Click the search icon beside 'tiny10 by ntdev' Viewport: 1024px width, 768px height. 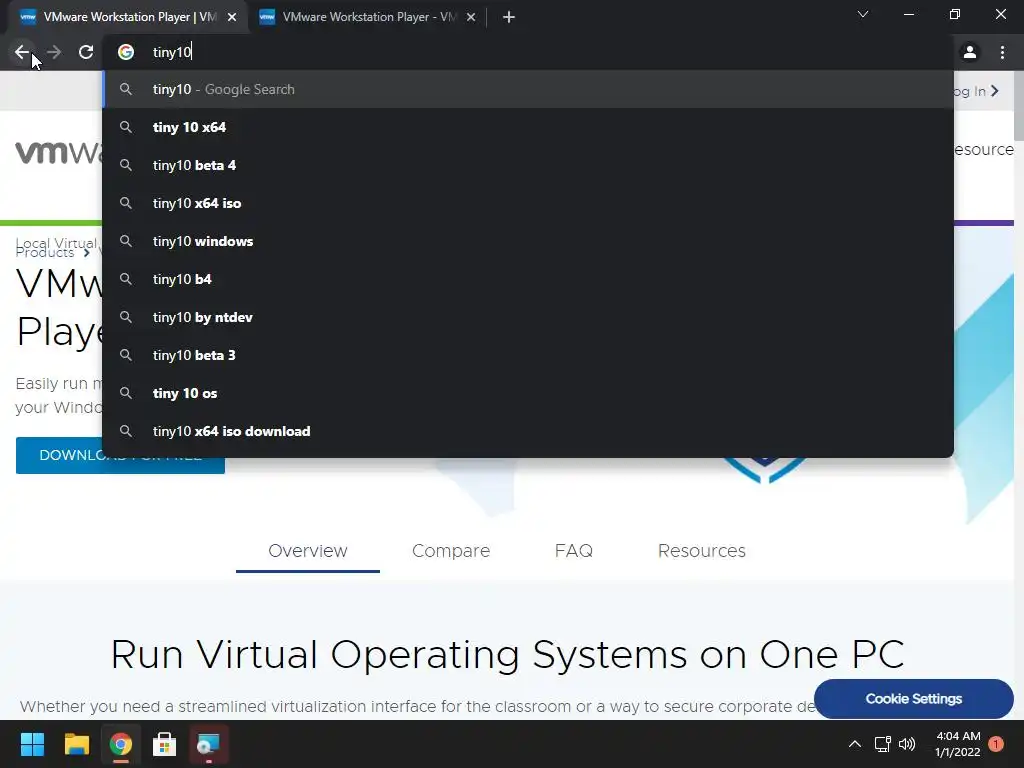[126, 317]
